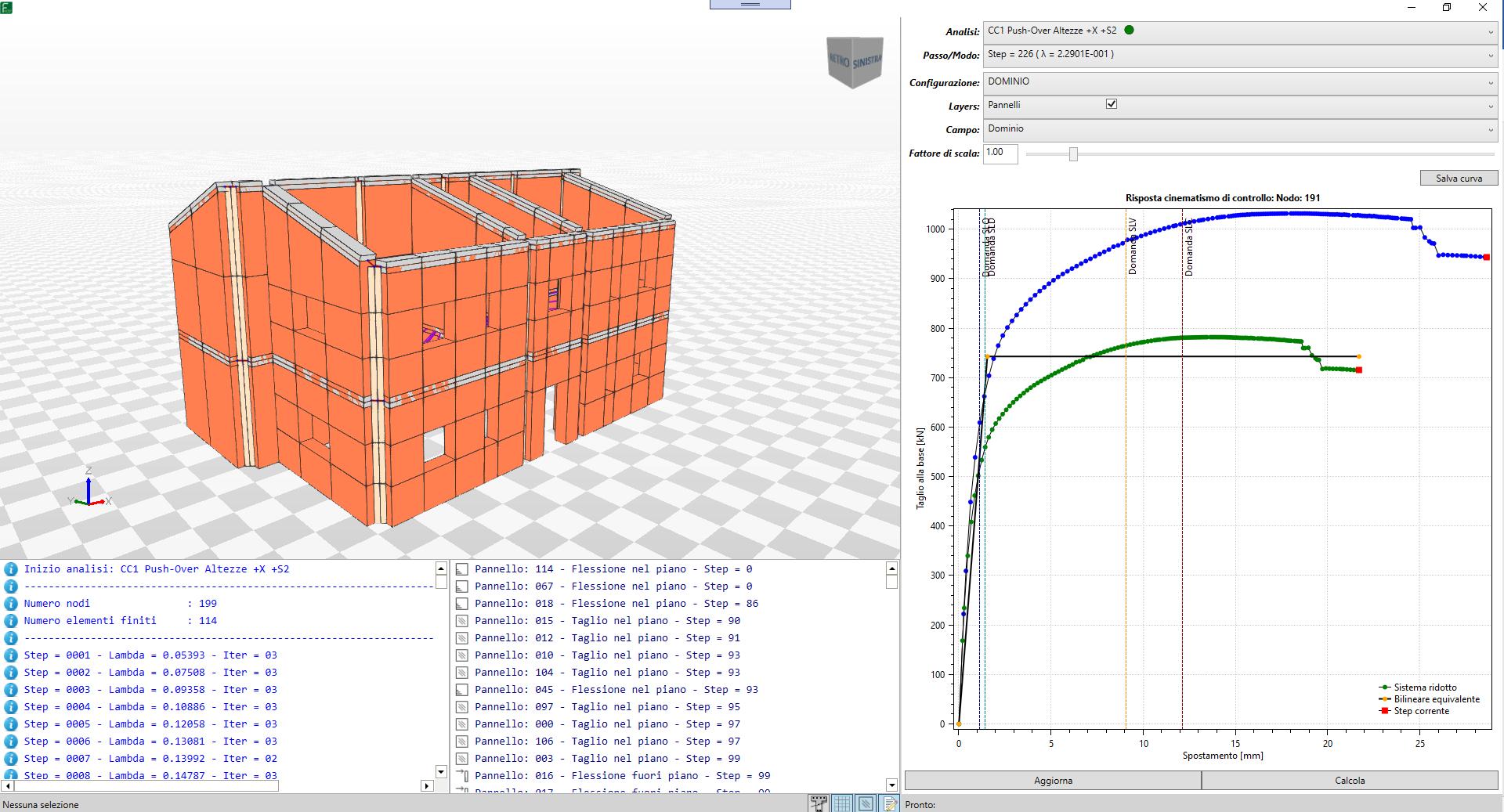Click red current-step marker on blue curve
1504x812 pixels.
coord(1486,257)
